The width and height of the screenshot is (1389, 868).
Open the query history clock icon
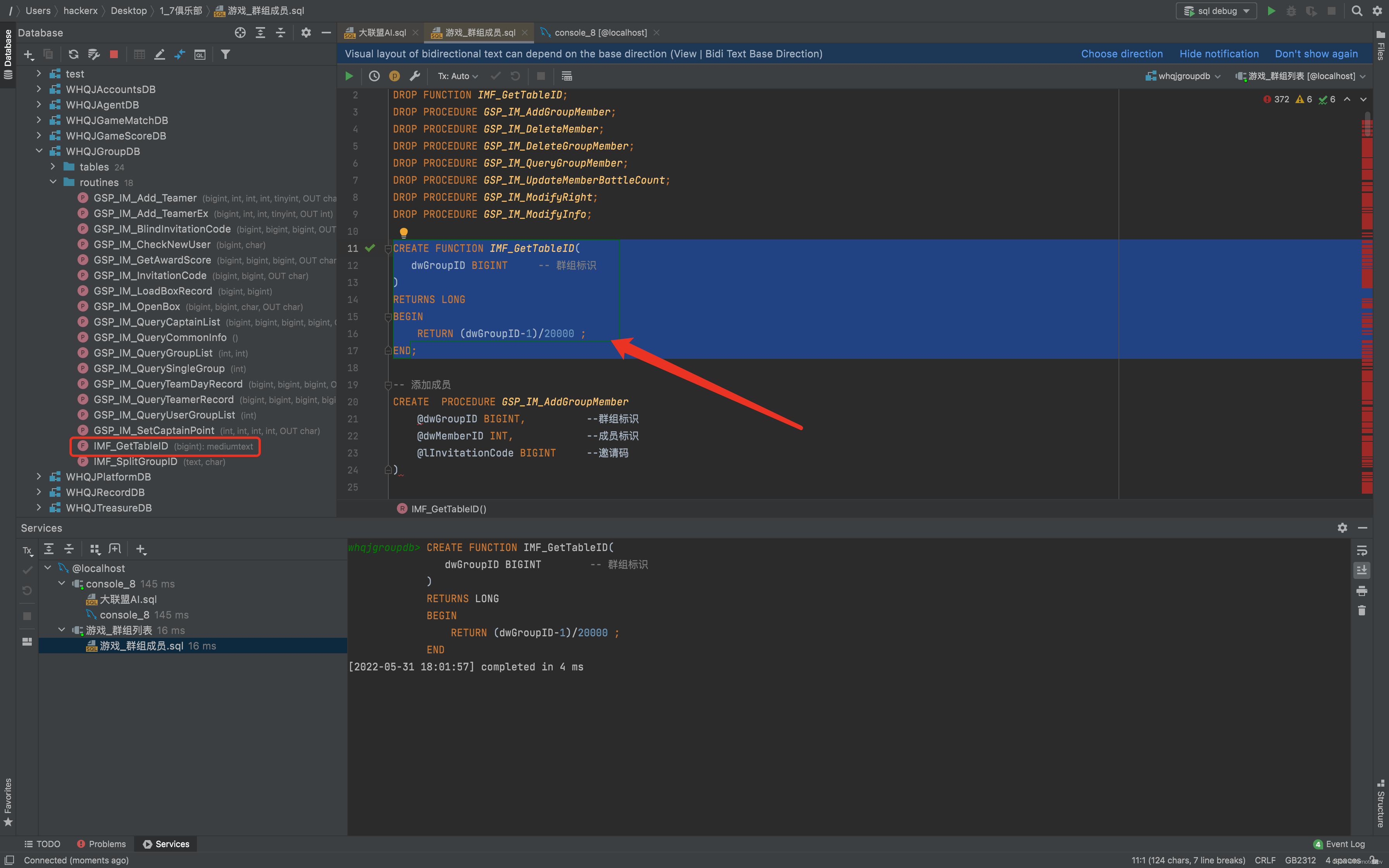click(374, 76)
